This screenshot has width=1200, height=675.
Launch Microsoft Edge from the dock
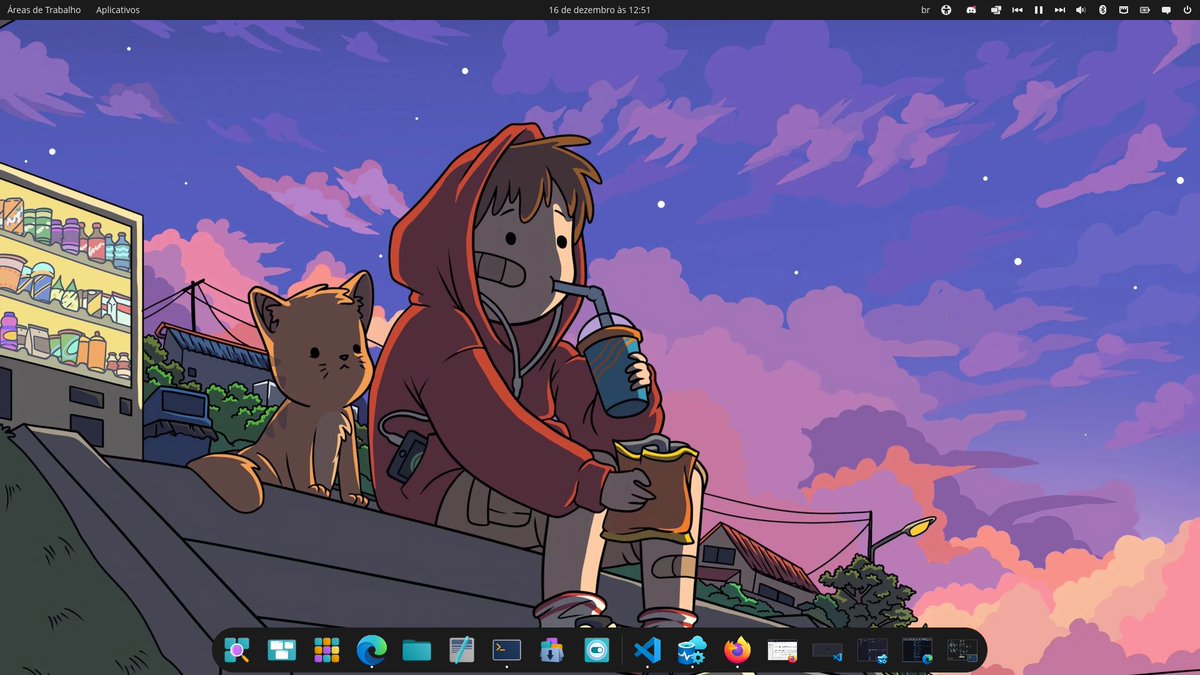click(371, 651)
